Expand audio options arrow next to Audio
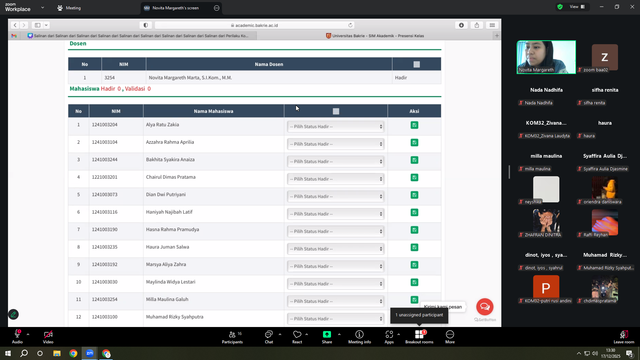The image size is (640, 360). (x=28, y=334)
